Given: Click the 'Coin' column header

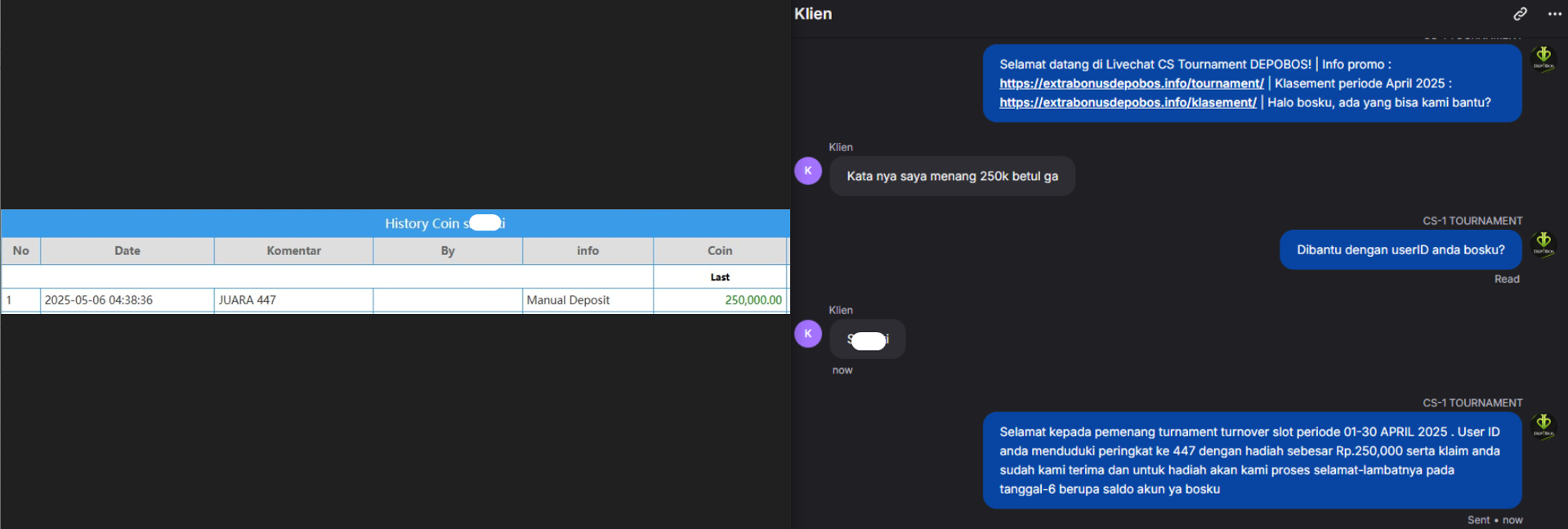Looking at the screenshot, I should coord(720,251).
